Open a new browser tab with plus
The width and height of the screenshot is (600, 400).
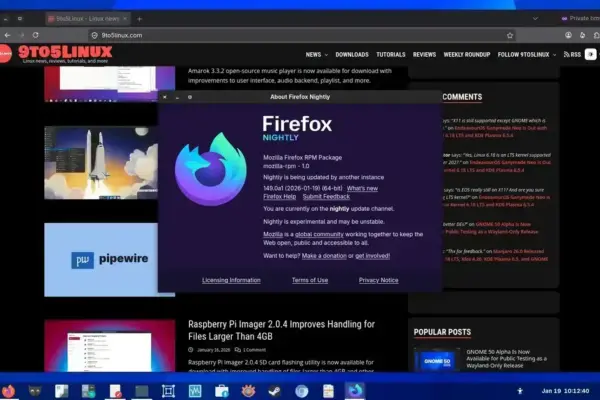[x=140, y=19]
